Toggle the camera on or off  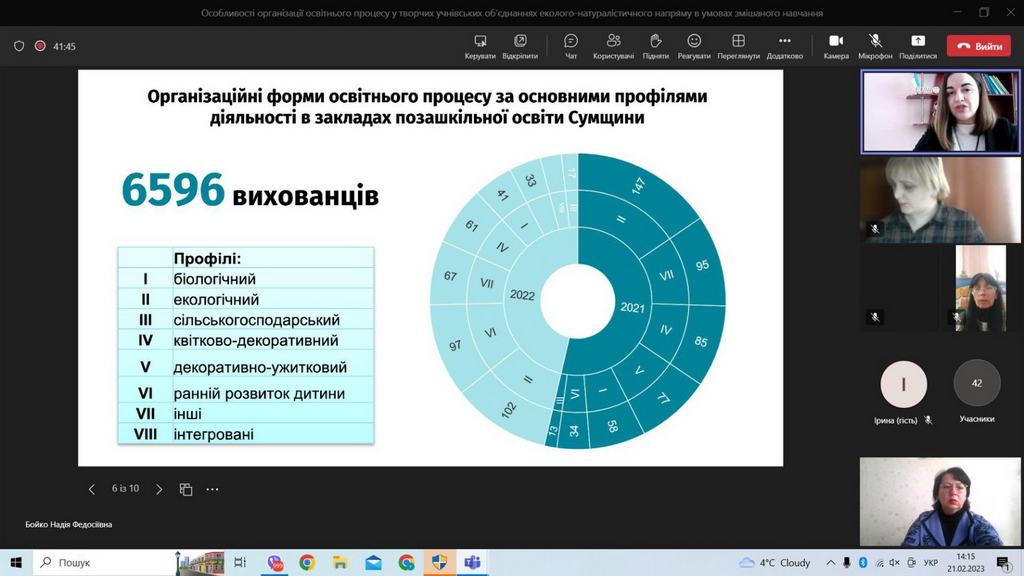coord(836,45)
